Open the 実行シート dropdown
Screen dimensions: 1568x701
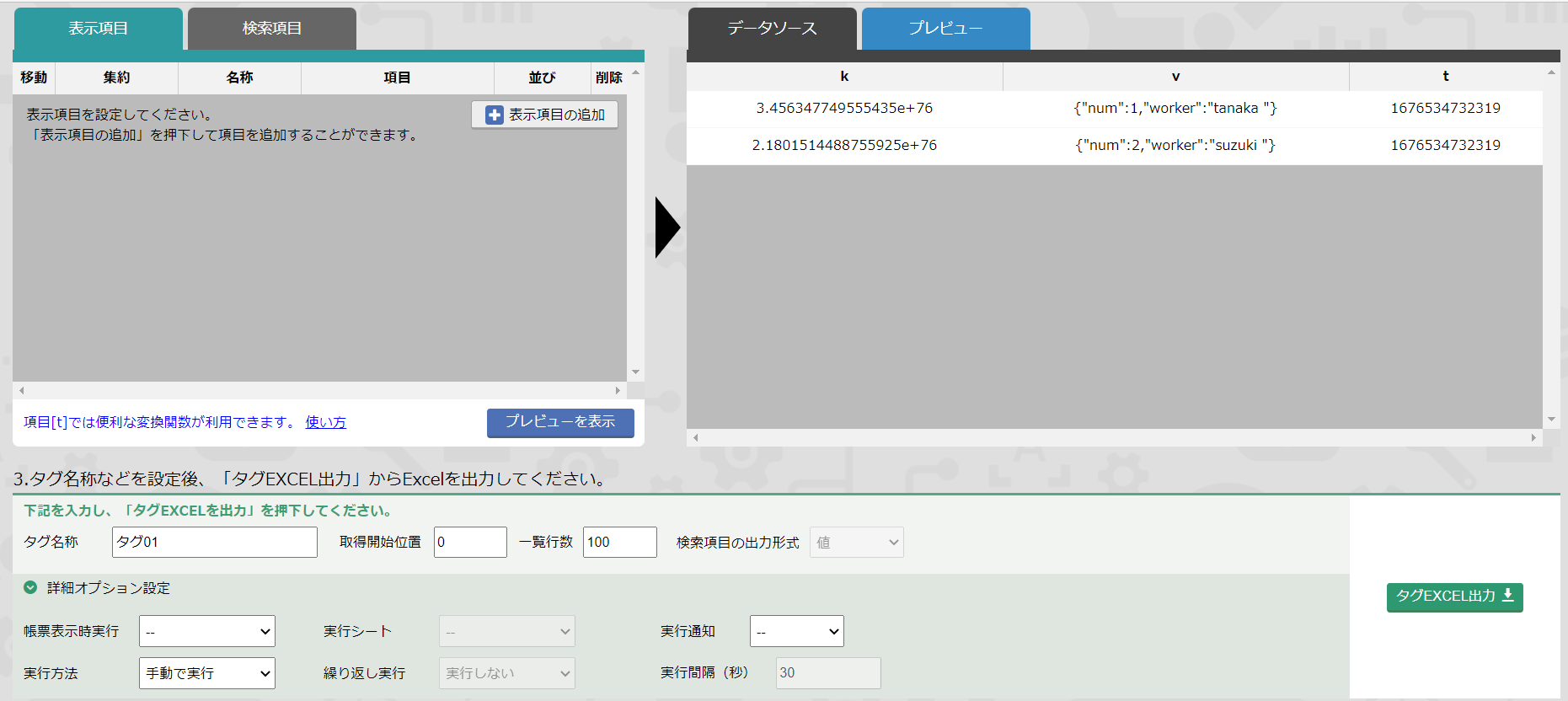[x=507, y=631]
